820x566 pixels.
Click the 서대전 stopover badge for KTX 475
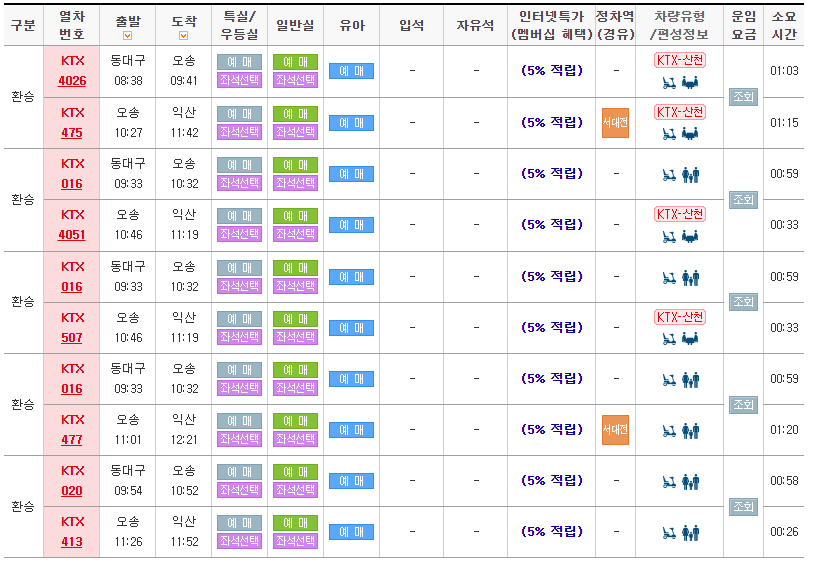[x=615, y=123]
